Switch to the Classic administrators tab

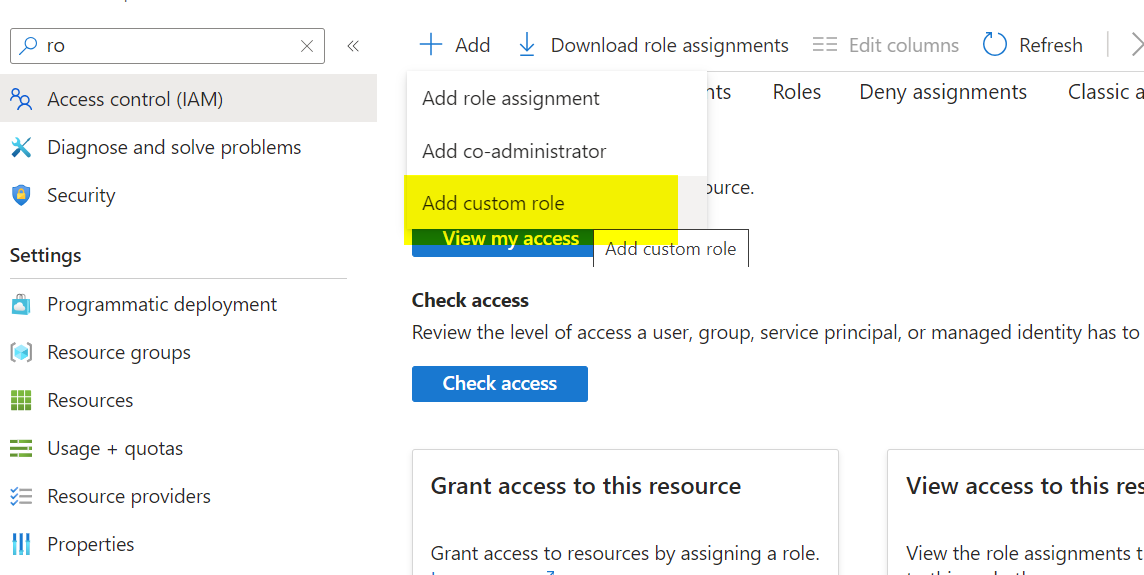point(1106,92)
